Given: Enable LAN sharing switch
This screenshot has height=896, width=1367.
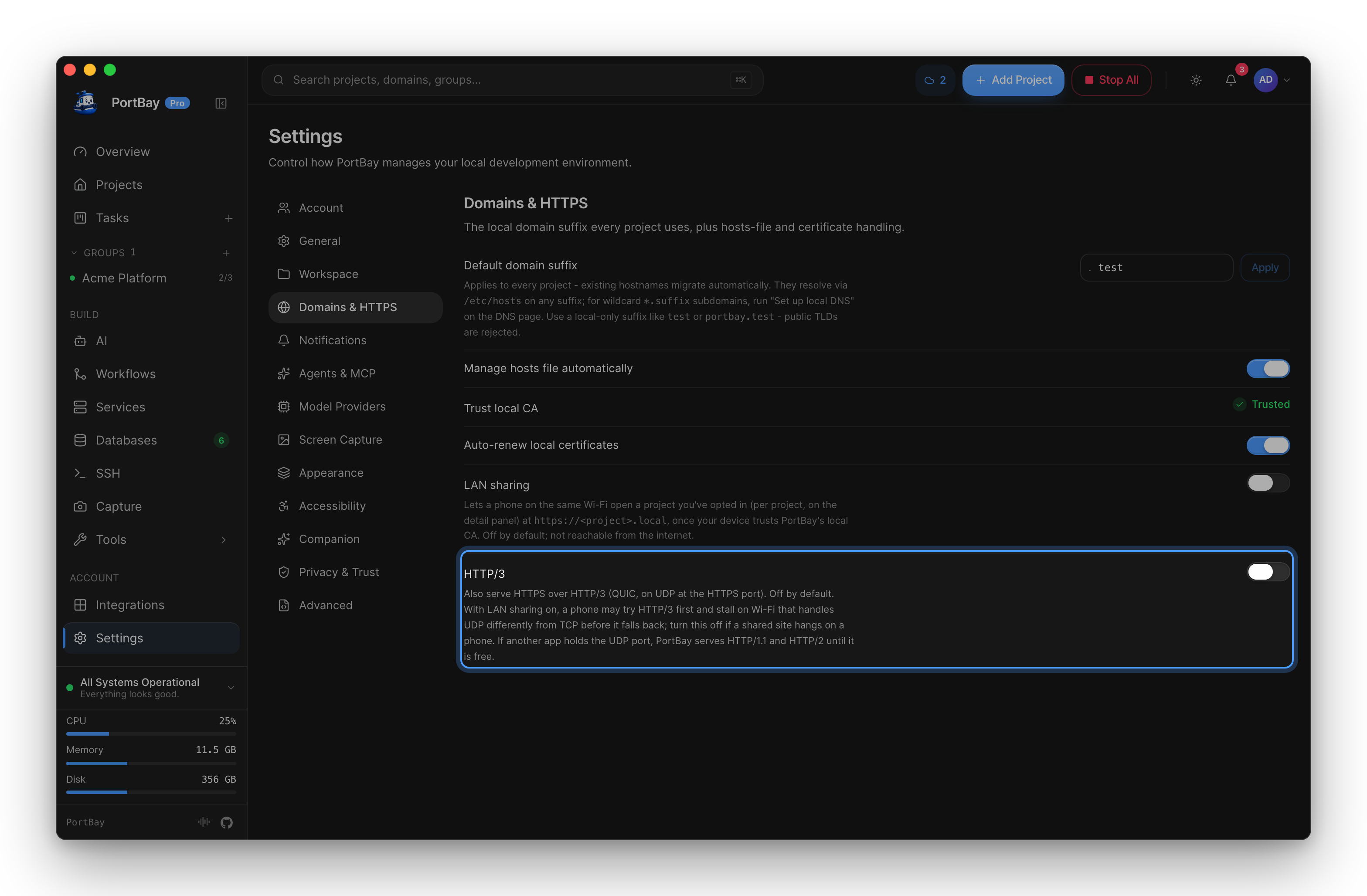Looking at the screenshot, I should point(1268,483).
